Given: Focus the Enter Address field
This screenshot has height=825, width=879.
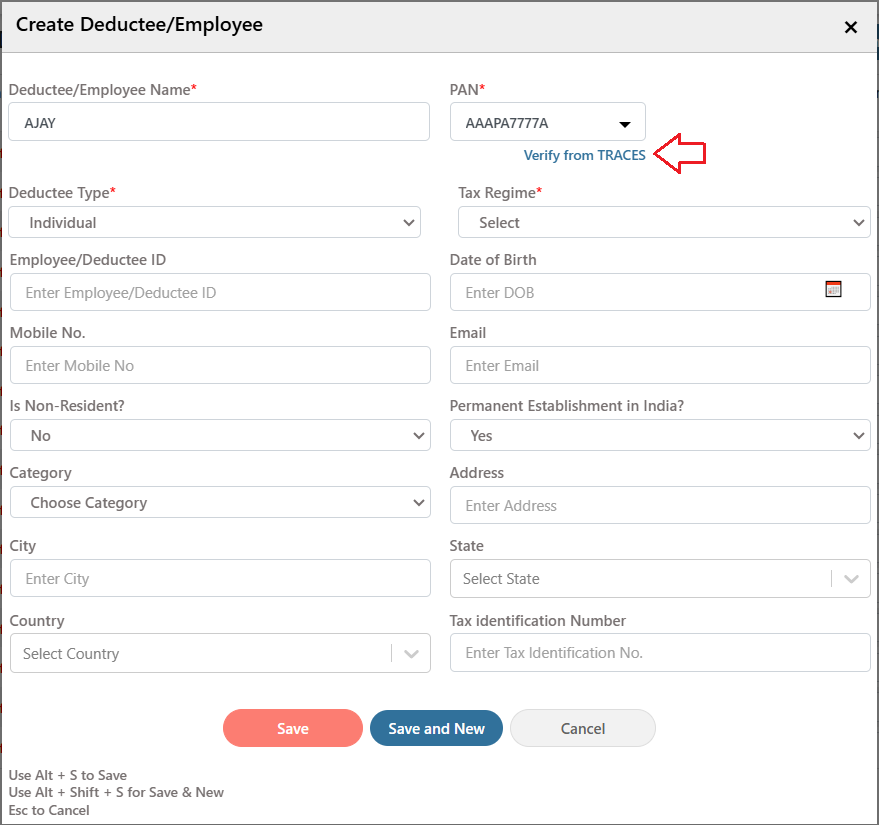Looking at the screenshot, I should click(660, 505).
